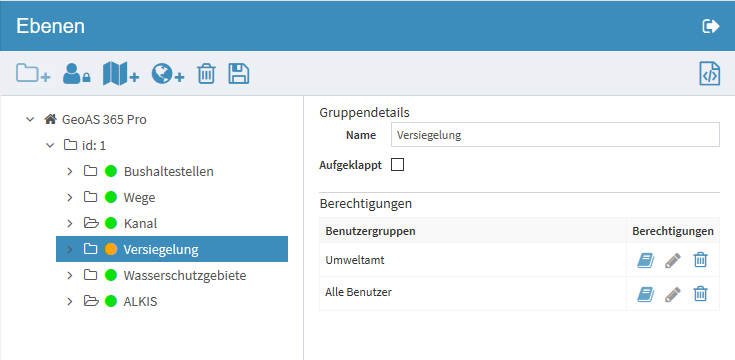
Task: Open the code file view icon
Action: pyautogui.click(x=710, y=74)
